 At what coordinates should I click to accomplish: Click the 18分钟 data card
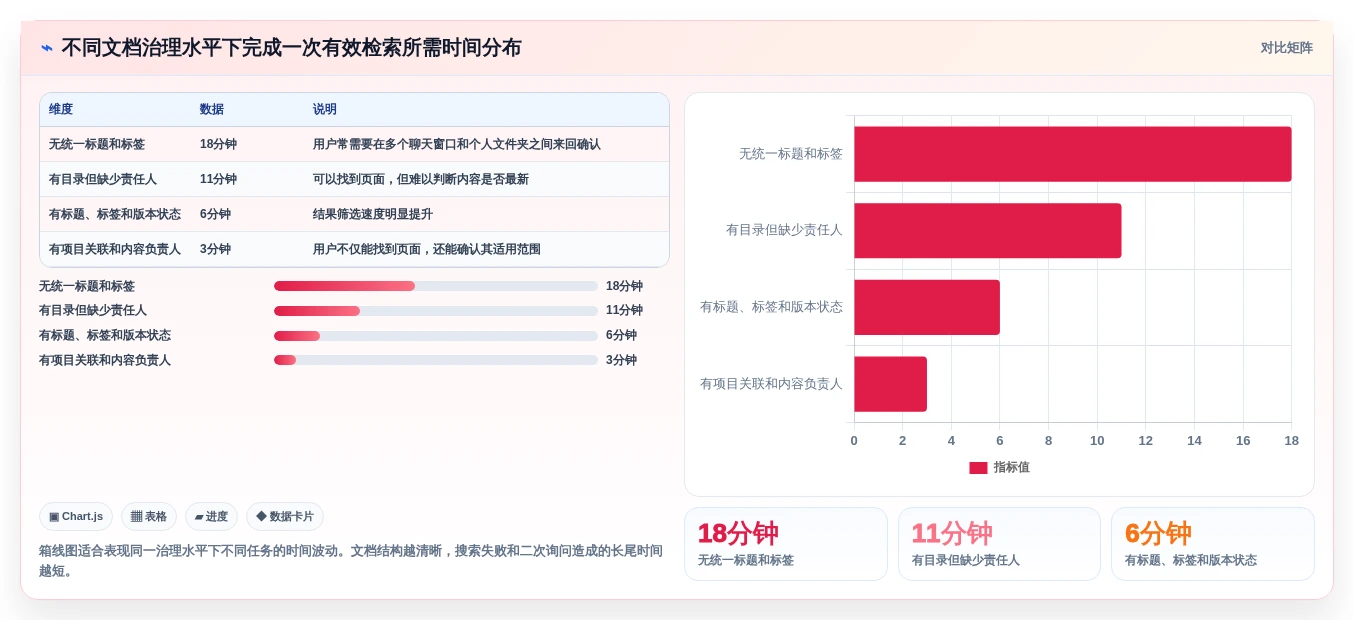coord(786,544)
